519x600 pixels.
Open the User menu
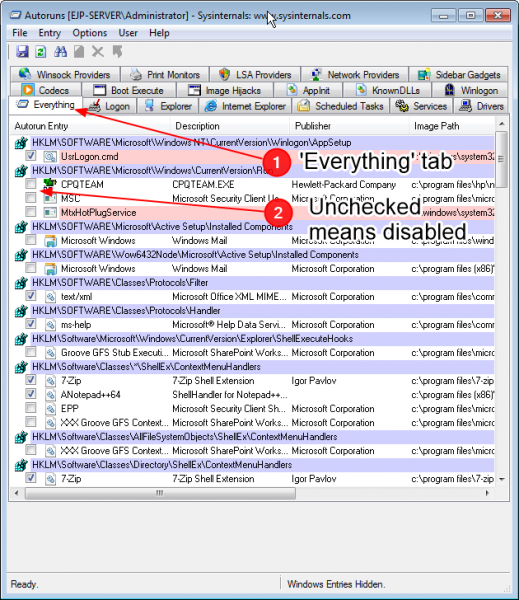pyautogui.click(x=128, y=33)
